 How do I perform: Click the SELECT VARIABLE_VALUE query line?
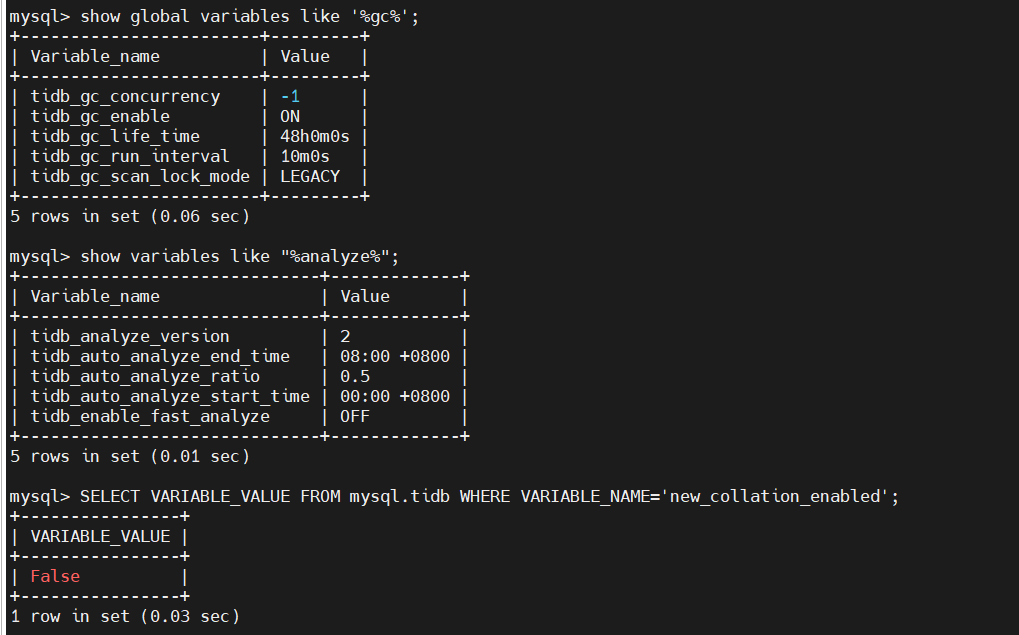pyautogui.click(x=454, y=497)
